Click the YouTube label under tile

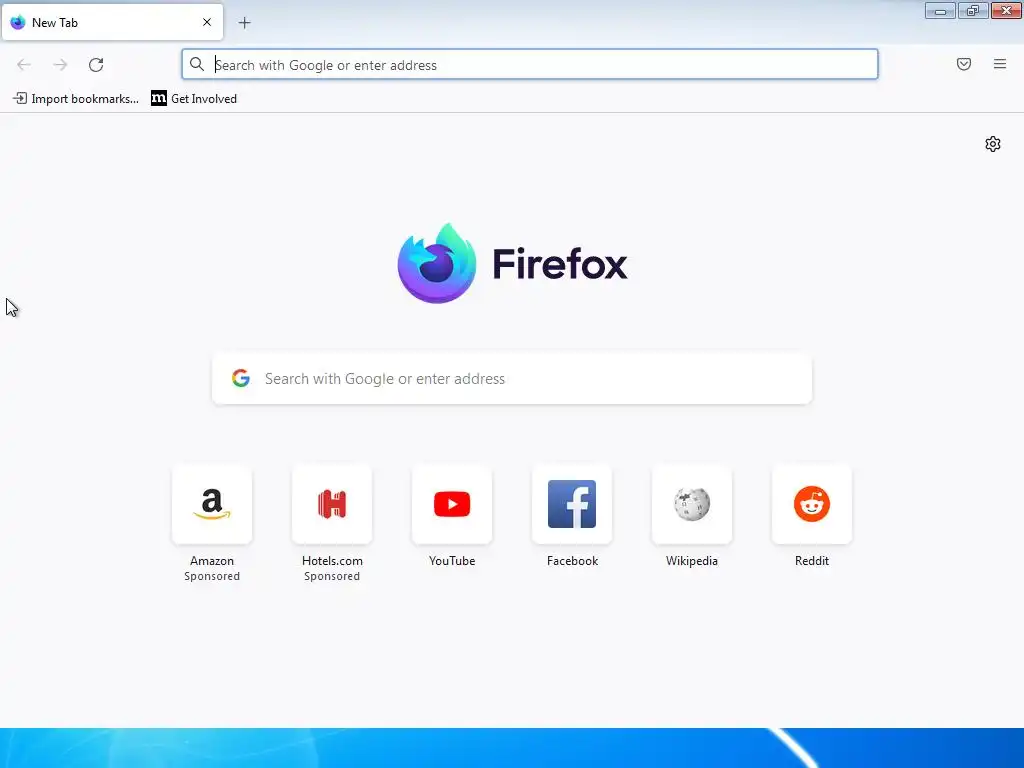pyautogui.click(x=452, y=561)
